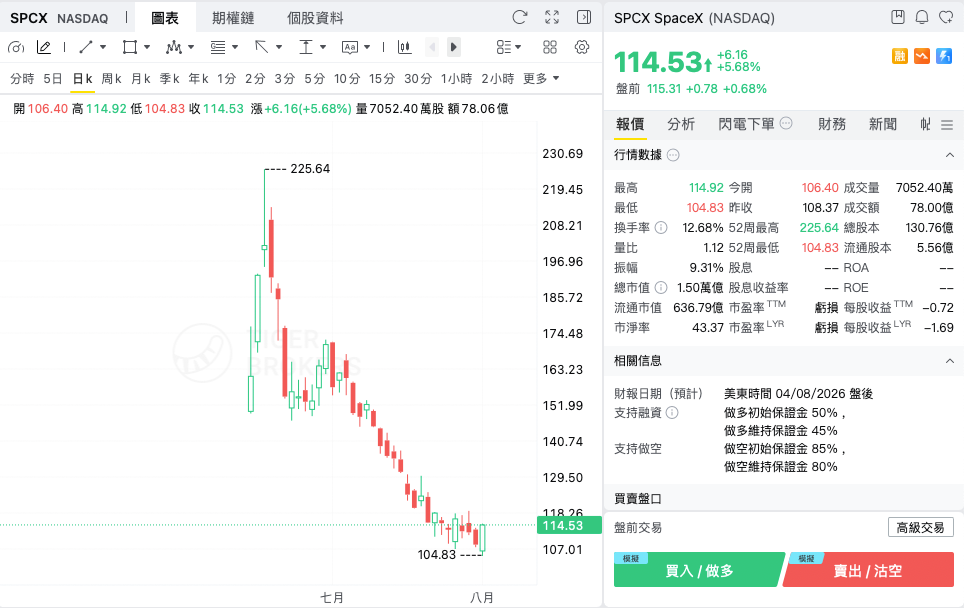This screenshot has width=964, height=608.
Task: Select the wave pattern drawing tool
Action: pos(173,47)
